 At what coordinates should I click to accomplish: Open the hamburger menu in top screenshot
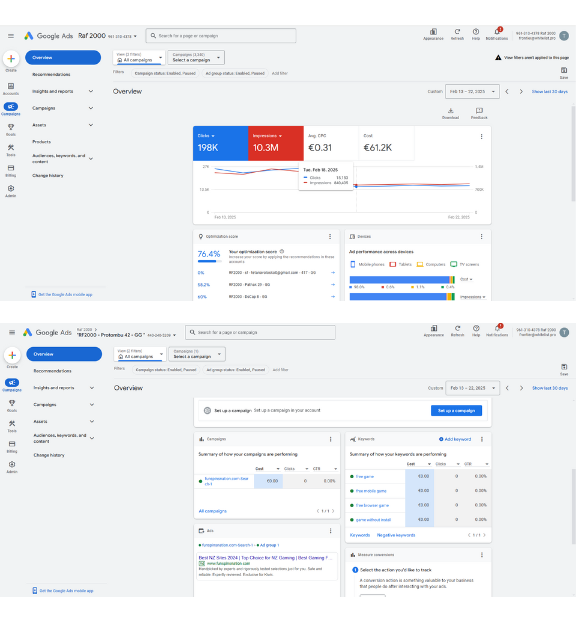tap(11, 36)
